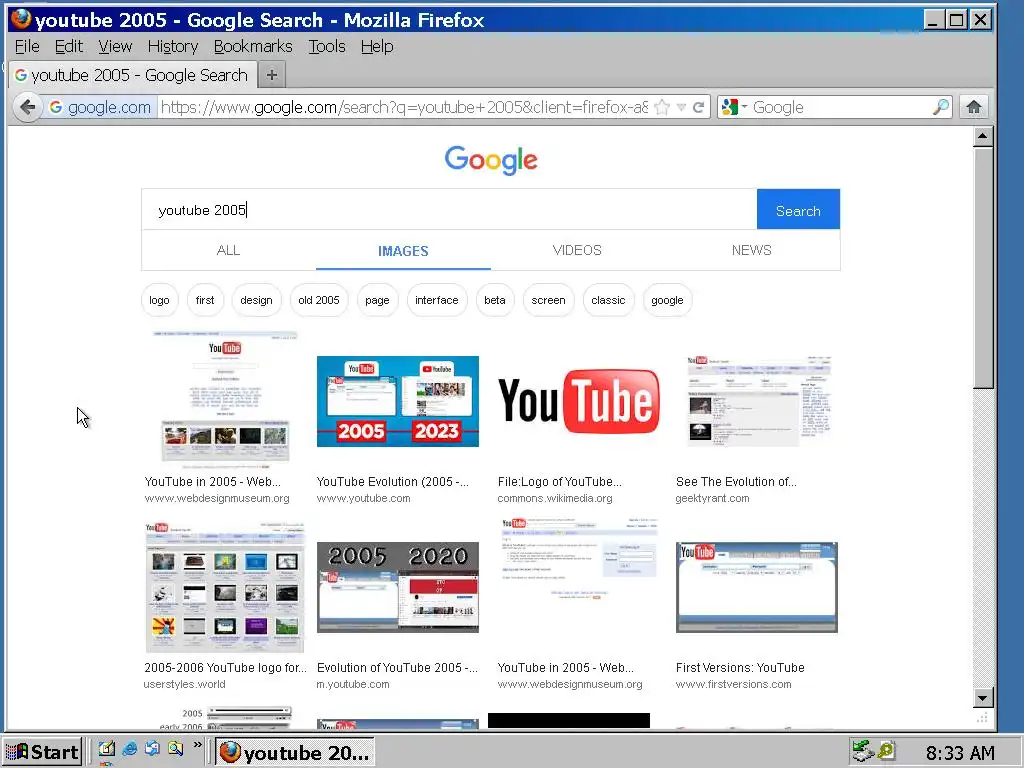Image resolution: width=1024 pixels, height=768 pixels.
Task: Click the 'File:Logo of YouTube...' title link
Action: click(560, 481)
